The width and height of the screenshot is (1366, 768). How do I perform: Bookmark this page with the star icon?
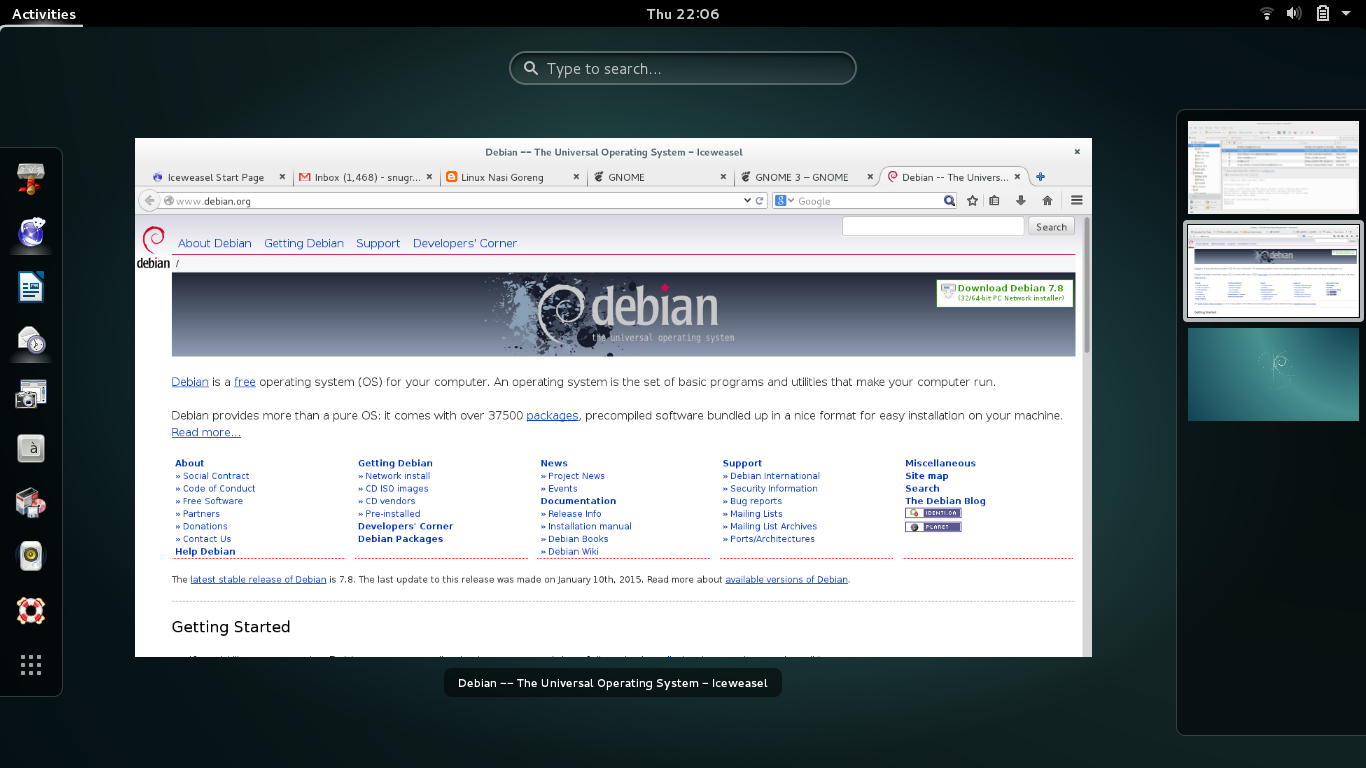pyautogui.click(x=972, y=201)
